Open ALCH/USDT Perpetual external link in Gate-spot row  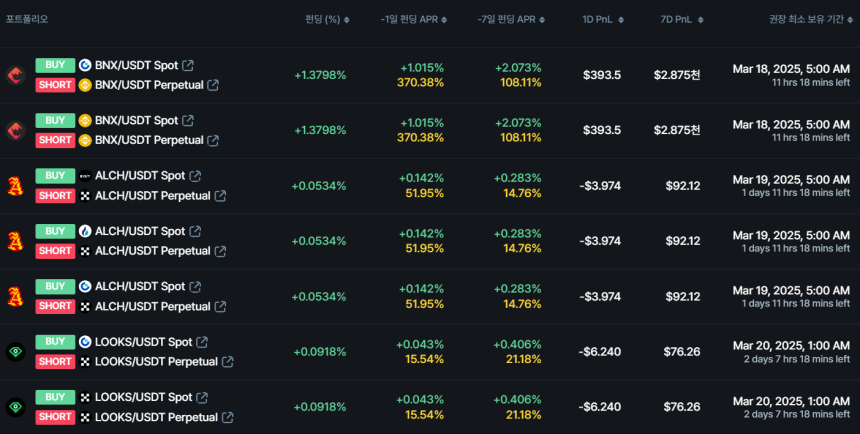pyautogui.click(x=220, y=306)
